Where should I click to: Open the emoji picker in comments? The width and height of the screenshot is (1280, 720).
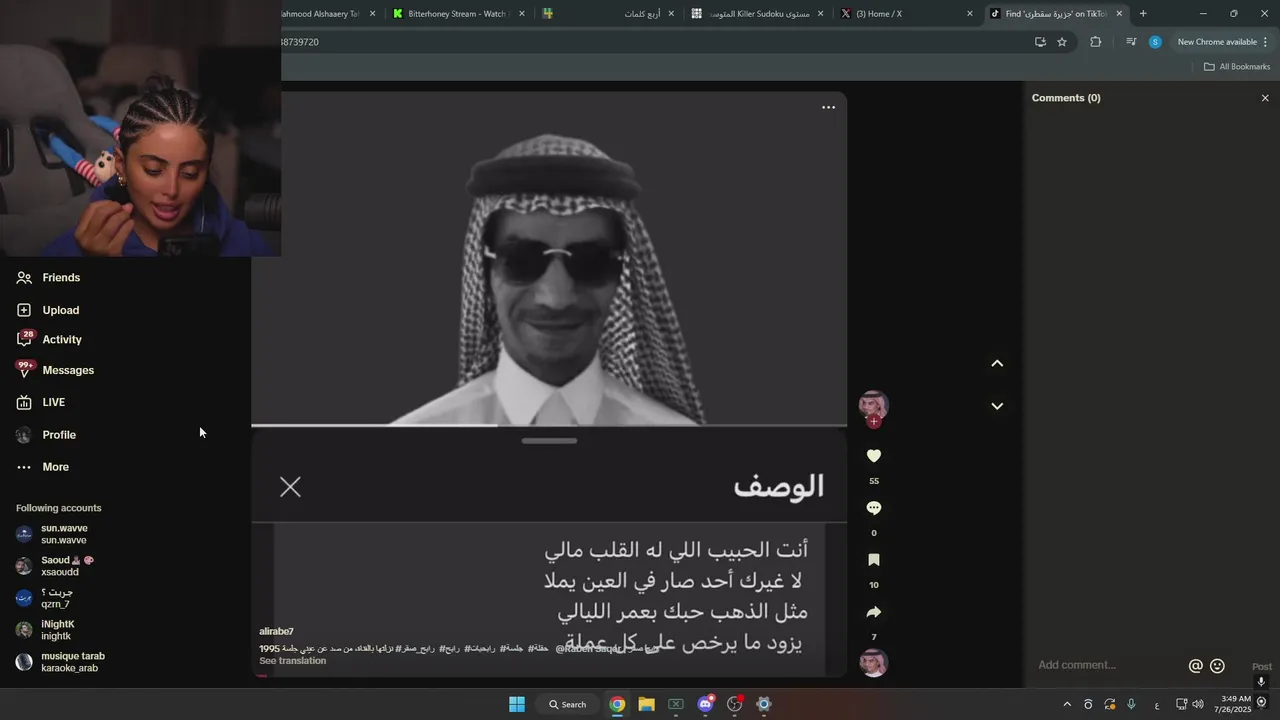(1217, 666)
